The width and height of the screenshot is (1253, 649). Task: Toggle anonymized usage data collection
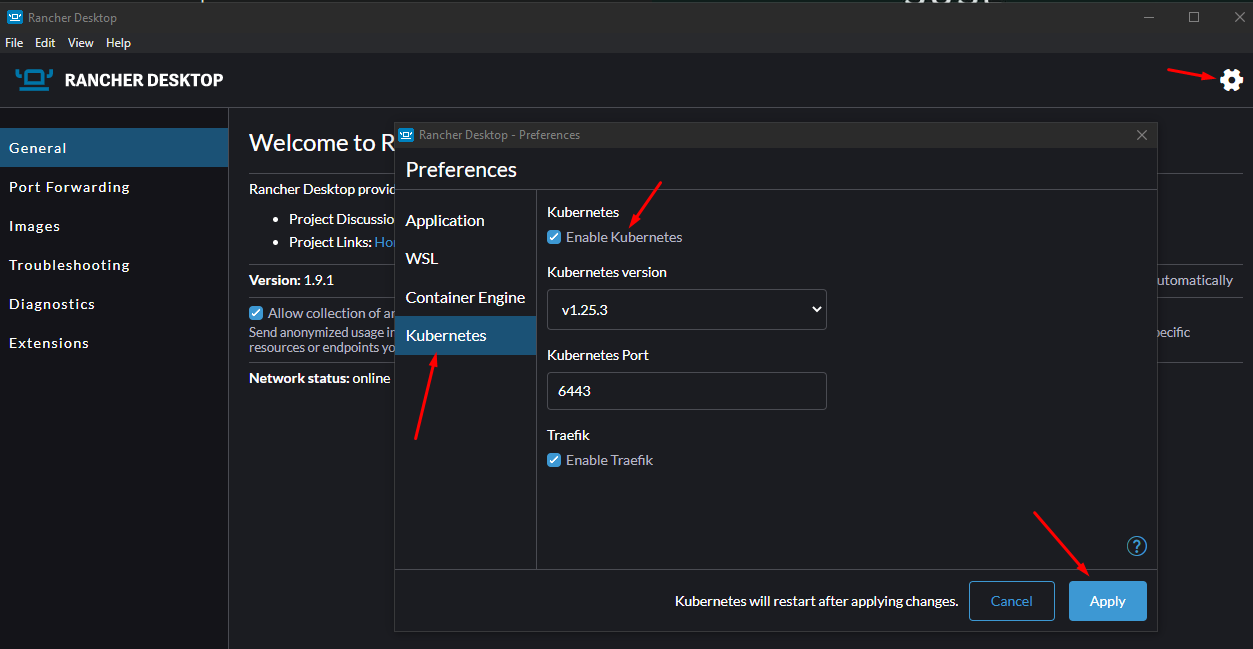[256, 313]
